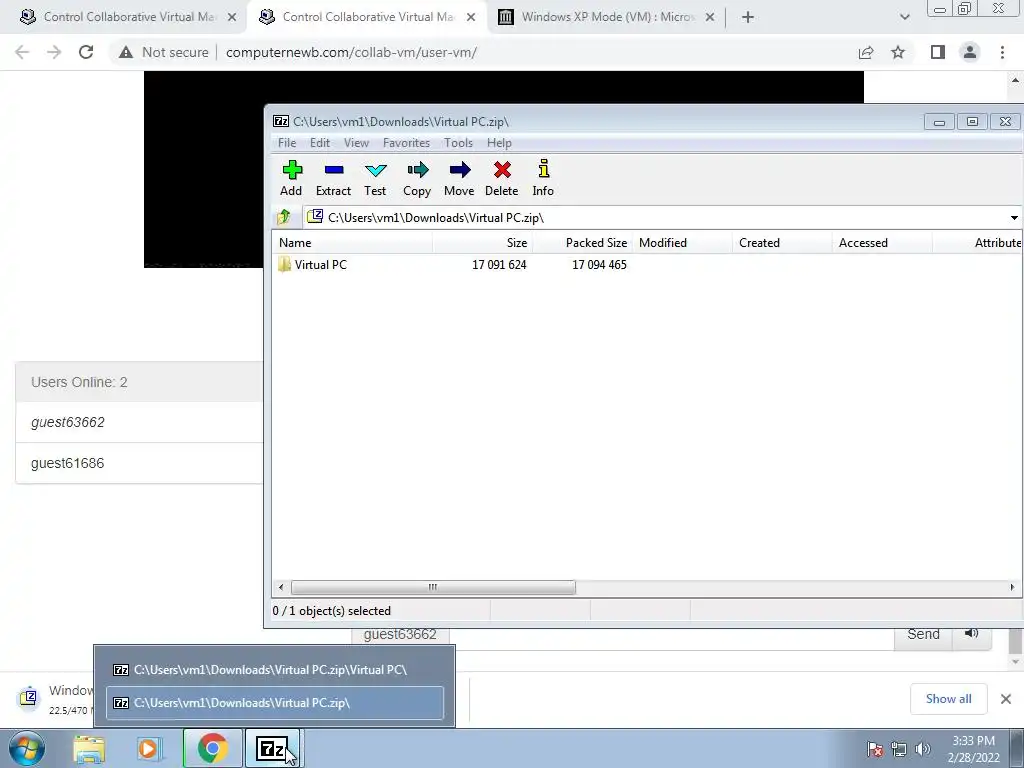
Task: Sort by Accessed column header
Action: coord(882,242)
